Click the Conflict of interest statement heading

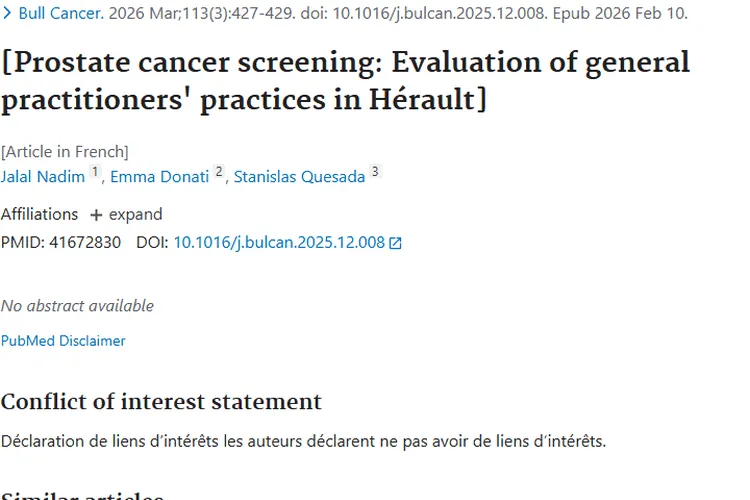click(x=161, y=402)
